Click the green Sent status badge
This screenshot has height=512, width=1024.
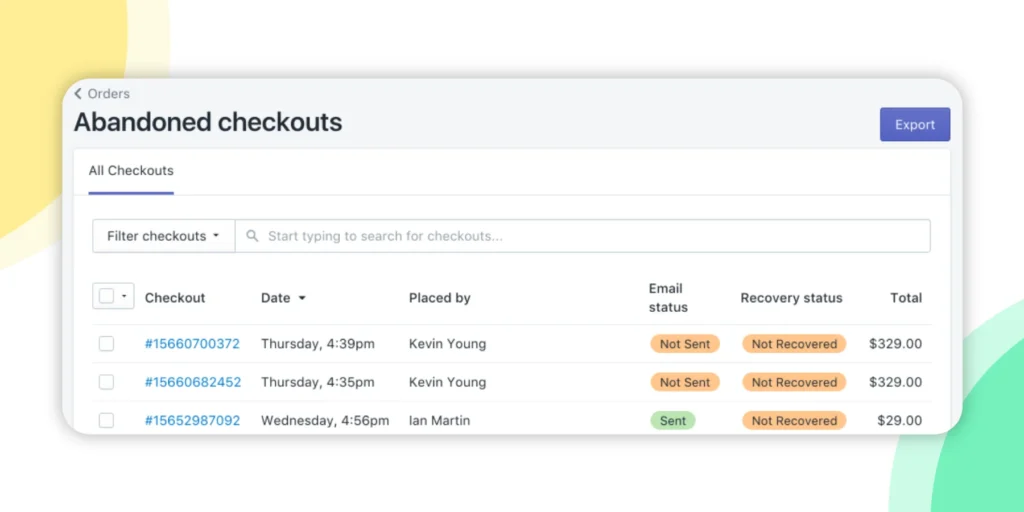point(672,421)
